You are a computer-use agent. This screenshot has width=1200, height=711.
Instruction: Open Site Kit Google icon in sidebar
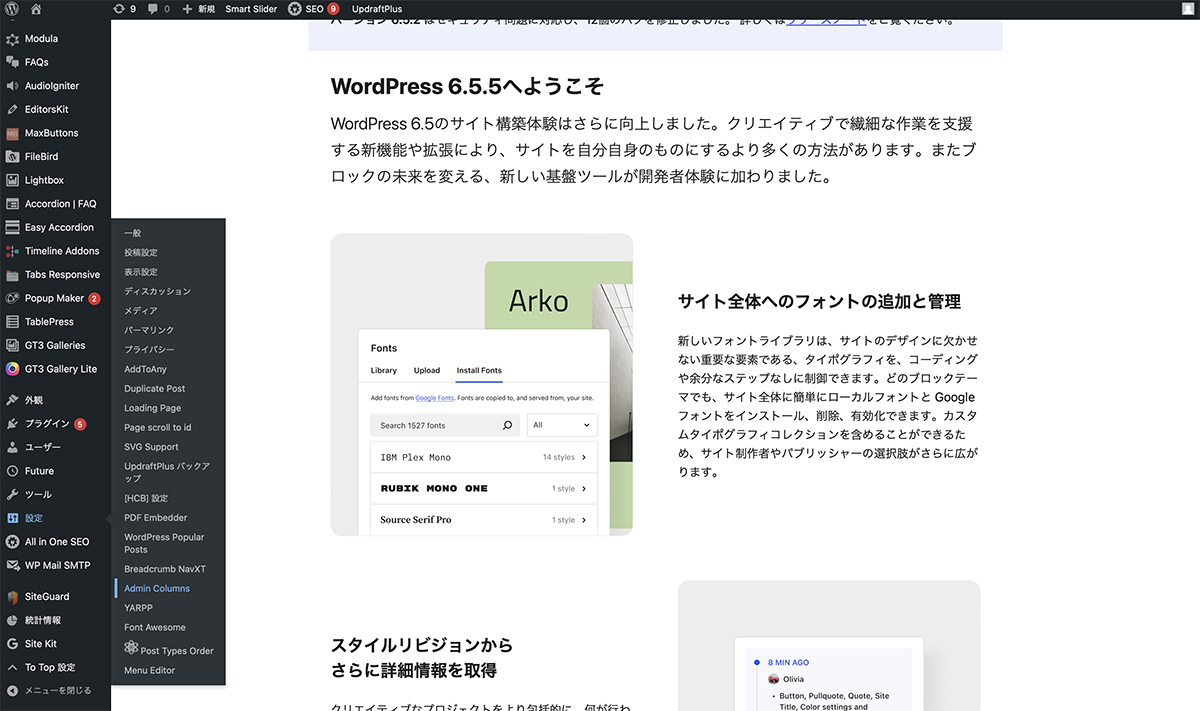coord(12,644)
